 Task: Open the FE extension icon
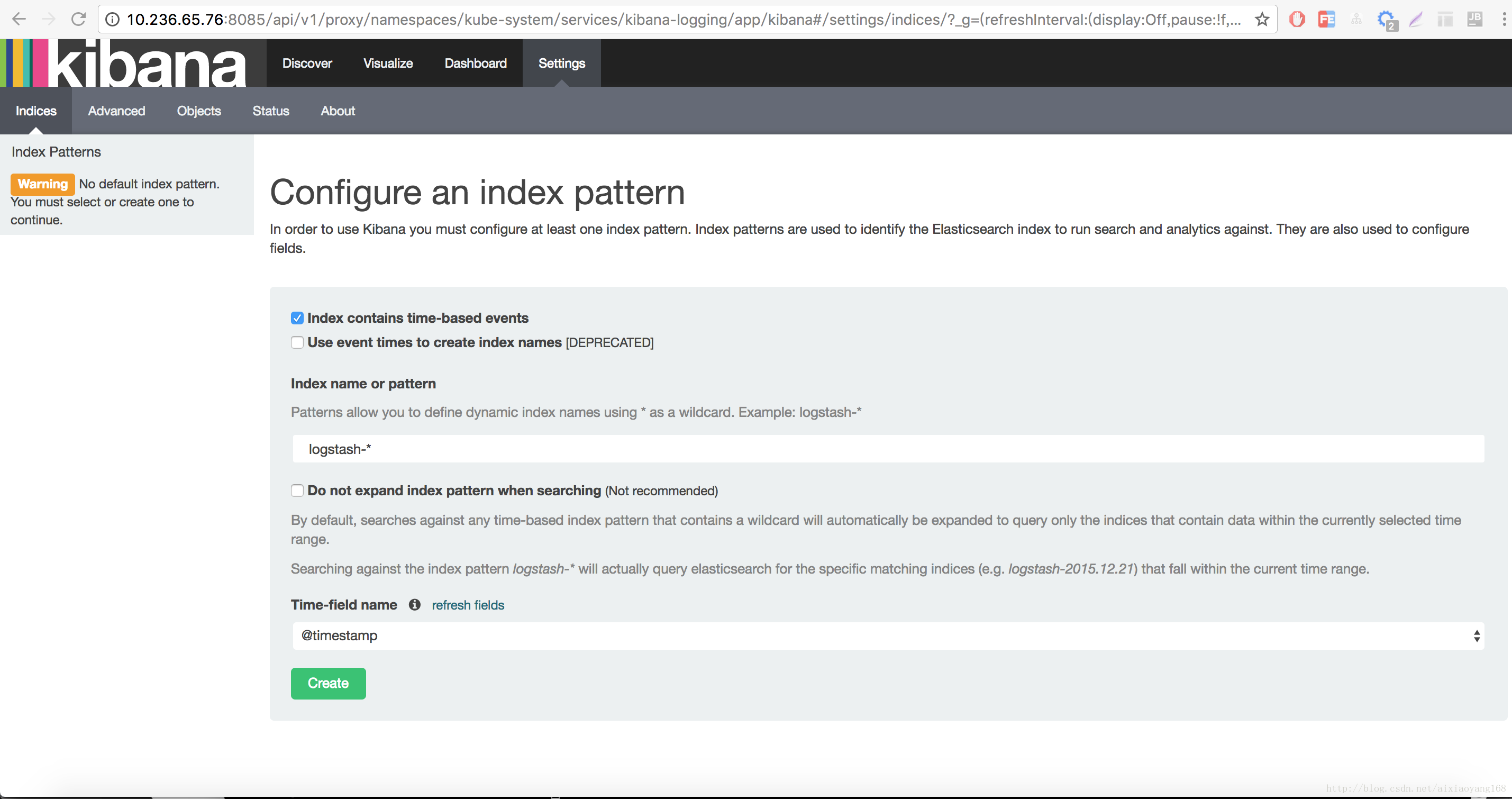coord(1326,20)
